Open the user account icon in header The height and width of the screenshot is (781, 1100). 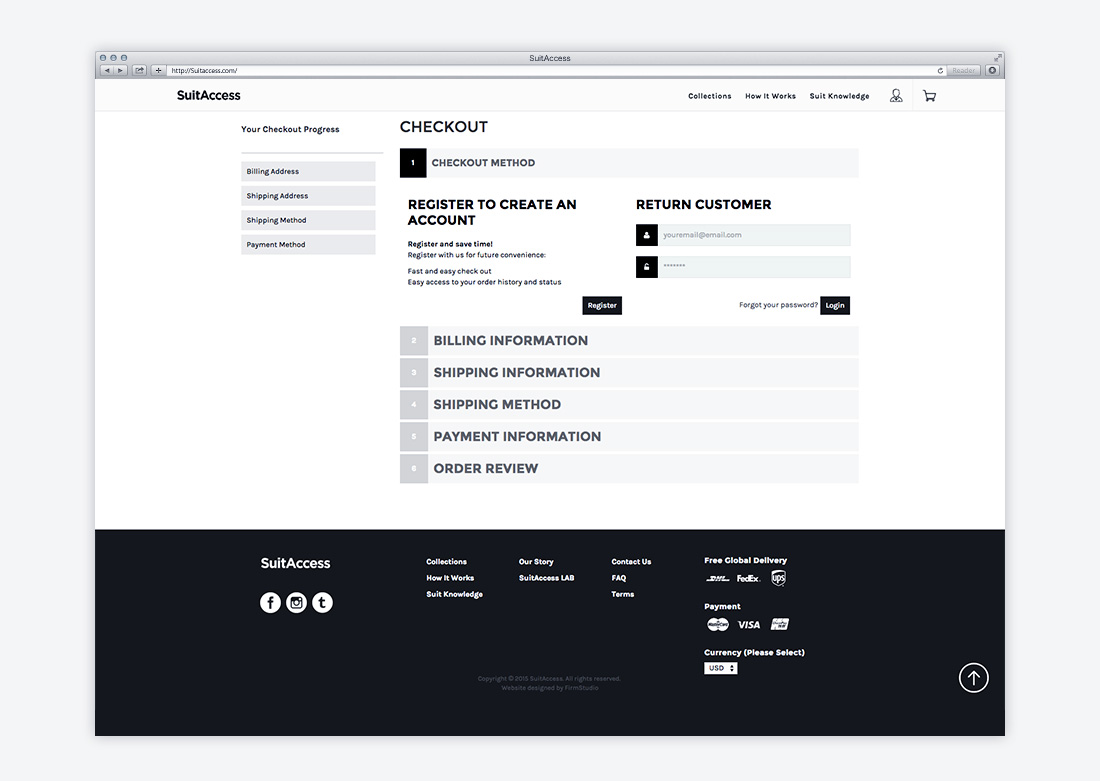[x=896, y=96]
